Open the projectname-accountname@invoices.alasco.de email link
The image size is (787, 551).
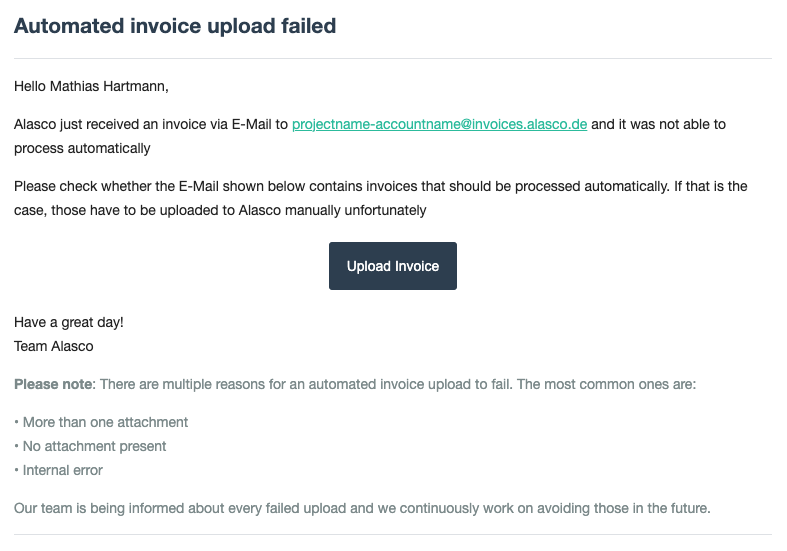[439, 125]
